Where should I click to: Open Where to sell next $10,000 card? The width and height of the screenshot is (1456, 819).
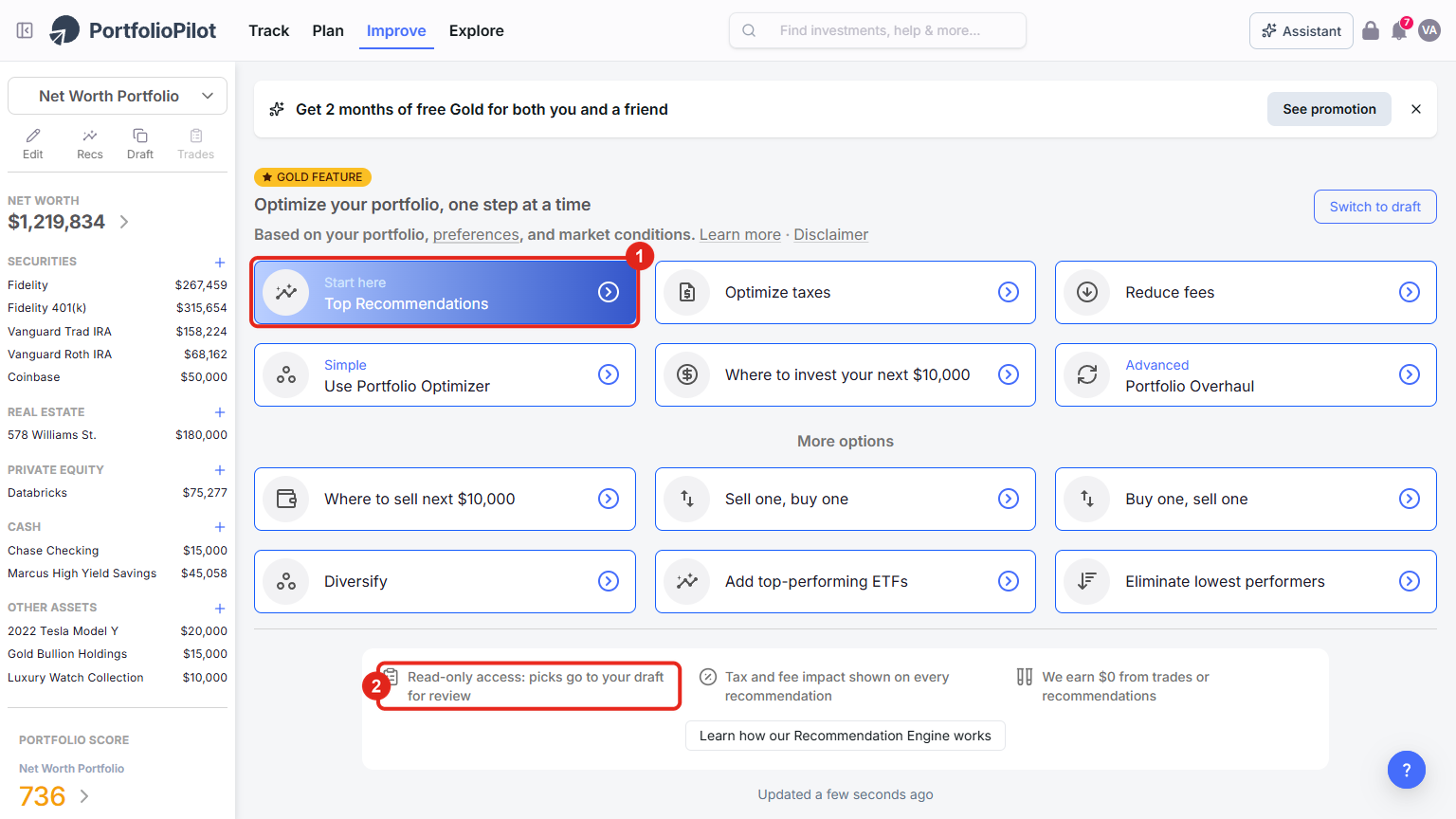click(445, 499)
